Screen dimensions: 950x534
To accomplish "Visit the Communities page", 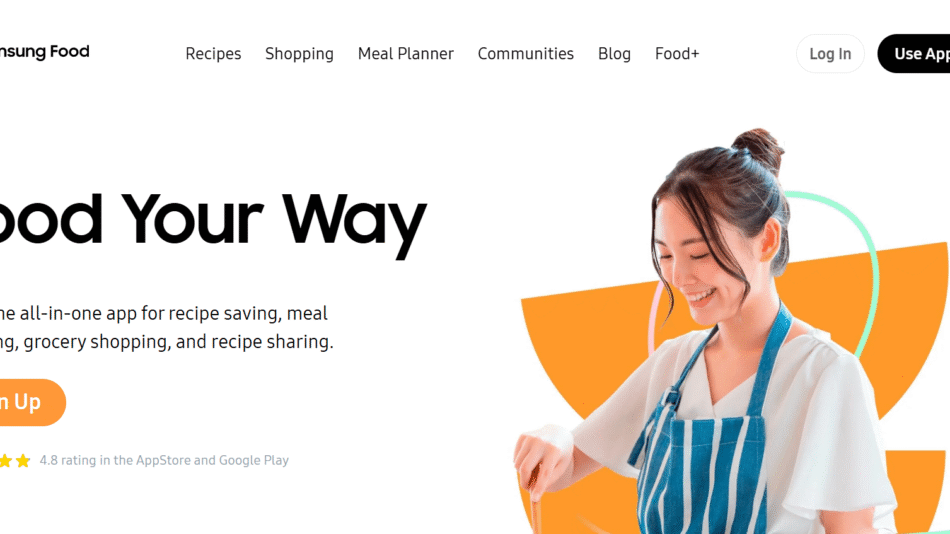I will click(x=525, y=54).
